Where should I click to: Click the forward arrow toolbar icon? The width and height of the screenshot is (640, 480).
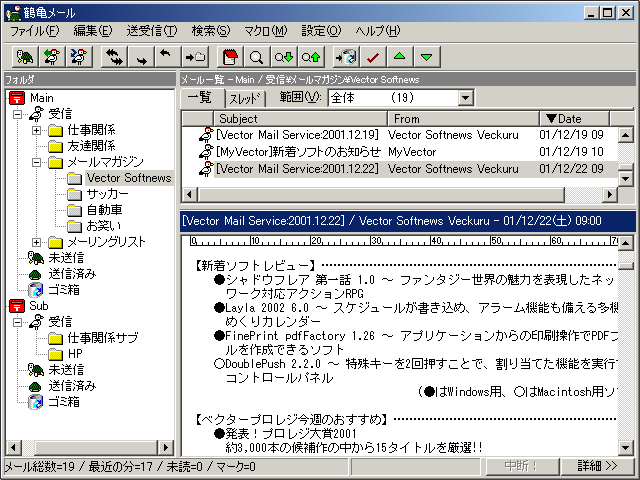click(x=141, y=57)
